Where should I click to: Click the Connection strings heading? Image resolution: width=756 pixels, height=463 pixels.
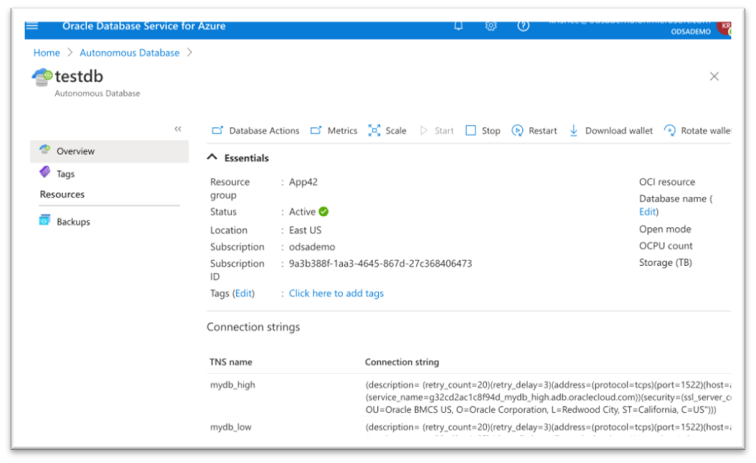pos(253,327)
